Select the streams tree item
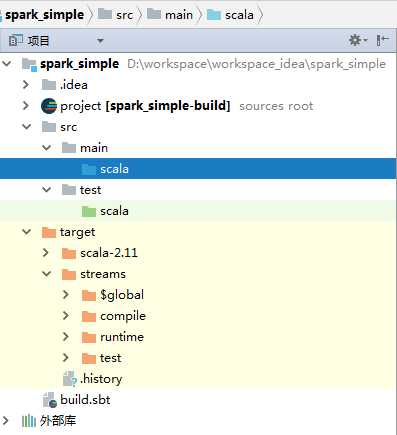 103,274
